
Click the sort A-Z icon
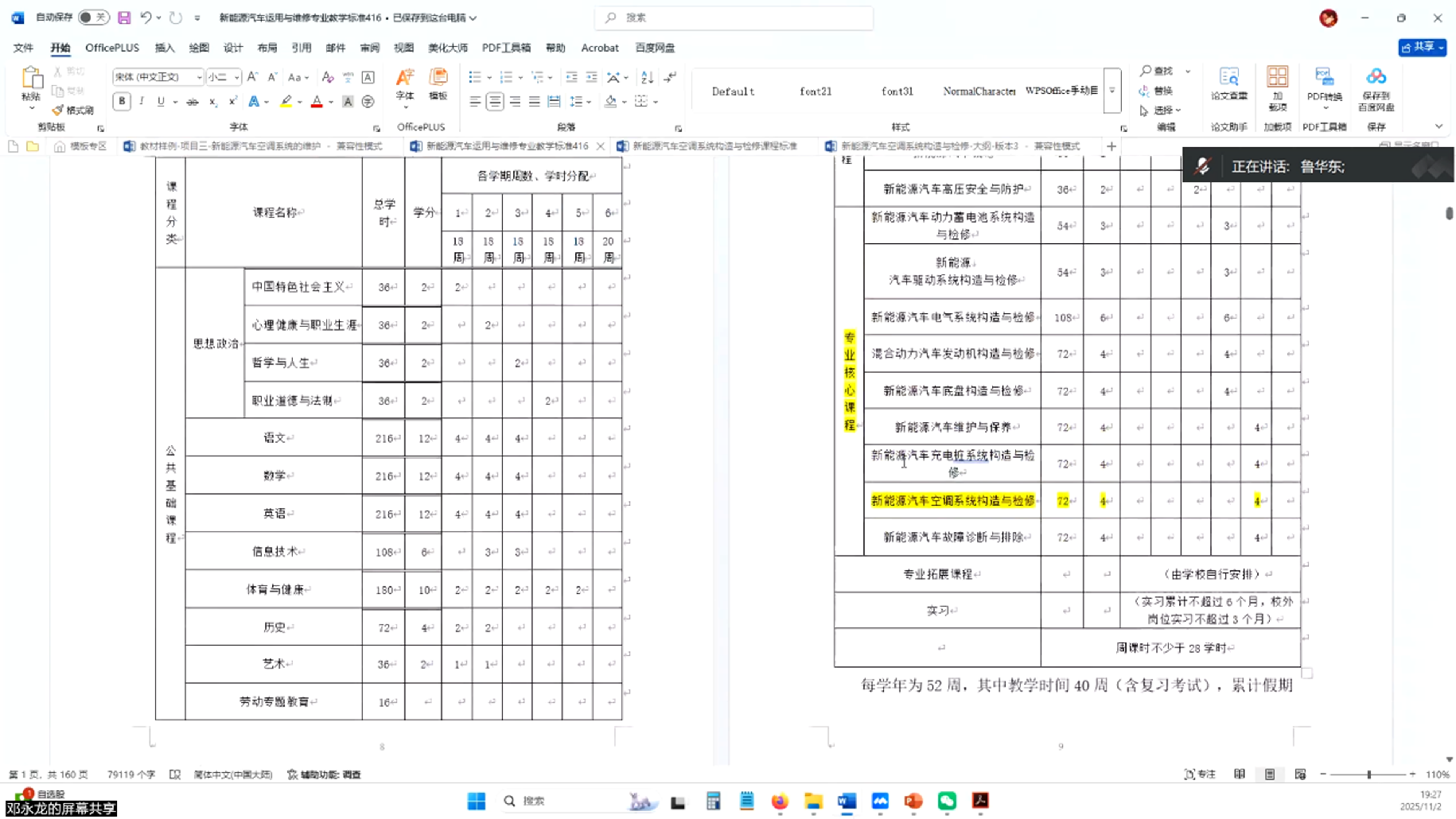pyautogui.click(x=647, y=77)
